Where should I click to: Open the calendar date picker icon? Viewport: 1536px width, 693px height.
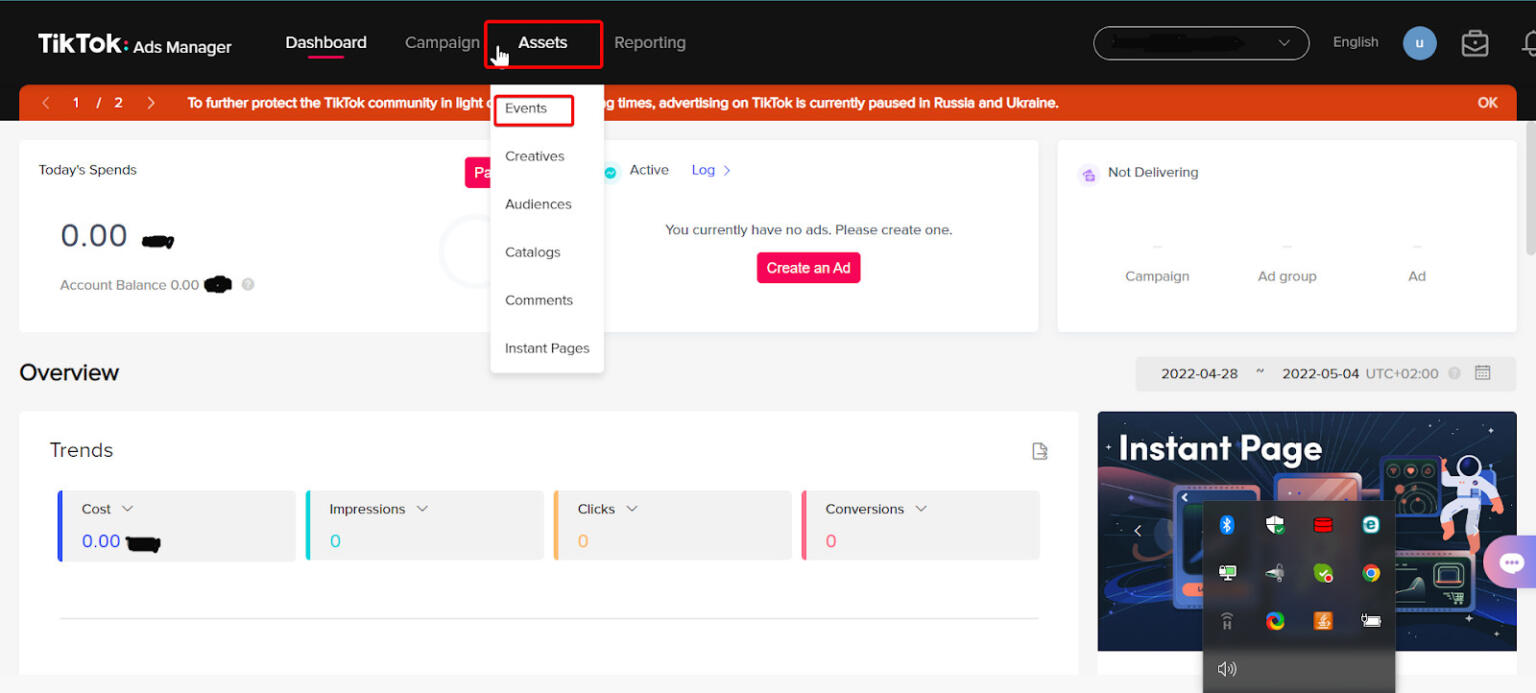click(1483, 373)
